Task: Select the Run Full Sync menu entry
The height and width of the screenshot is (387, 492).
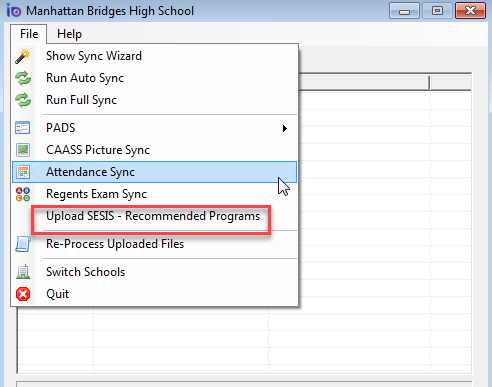Action: pos(154,100)
